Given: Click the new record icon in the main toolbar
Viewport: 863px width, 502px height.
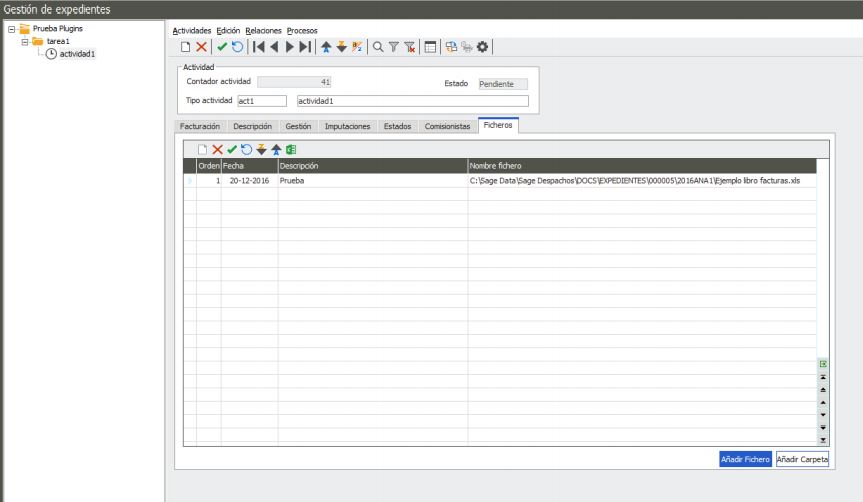Looking at the screenshot, I should coord(185,47).
